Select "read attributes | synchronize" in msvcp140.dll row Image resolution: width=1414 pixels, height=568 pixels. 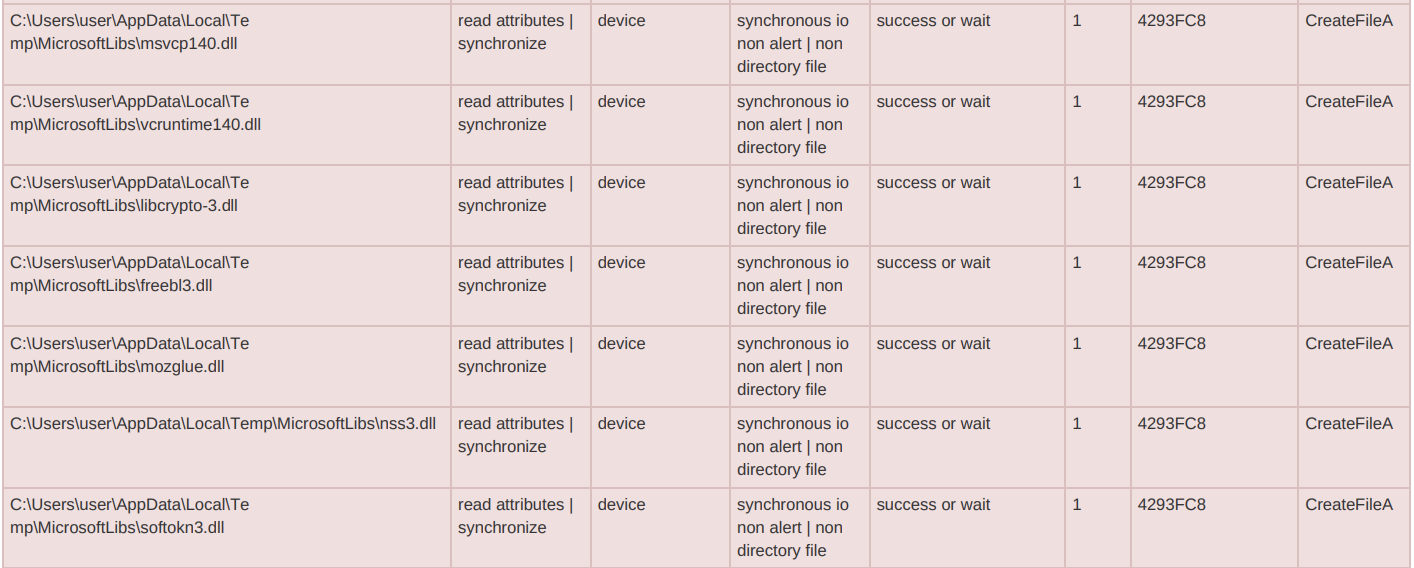(x=515, y=32)
